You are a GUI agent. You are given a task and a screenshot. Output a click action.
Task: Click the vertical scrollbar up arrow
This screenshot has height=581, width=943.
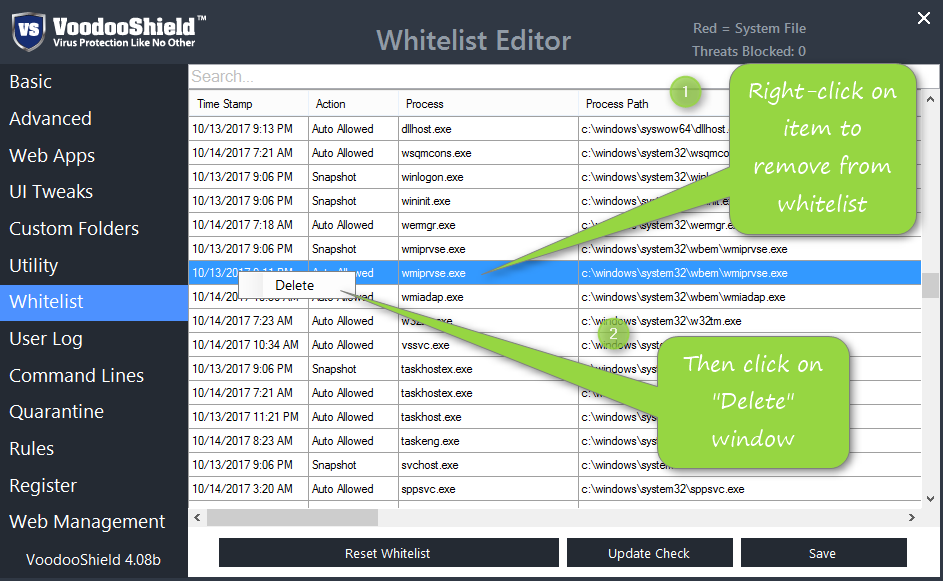click(930, 99)
